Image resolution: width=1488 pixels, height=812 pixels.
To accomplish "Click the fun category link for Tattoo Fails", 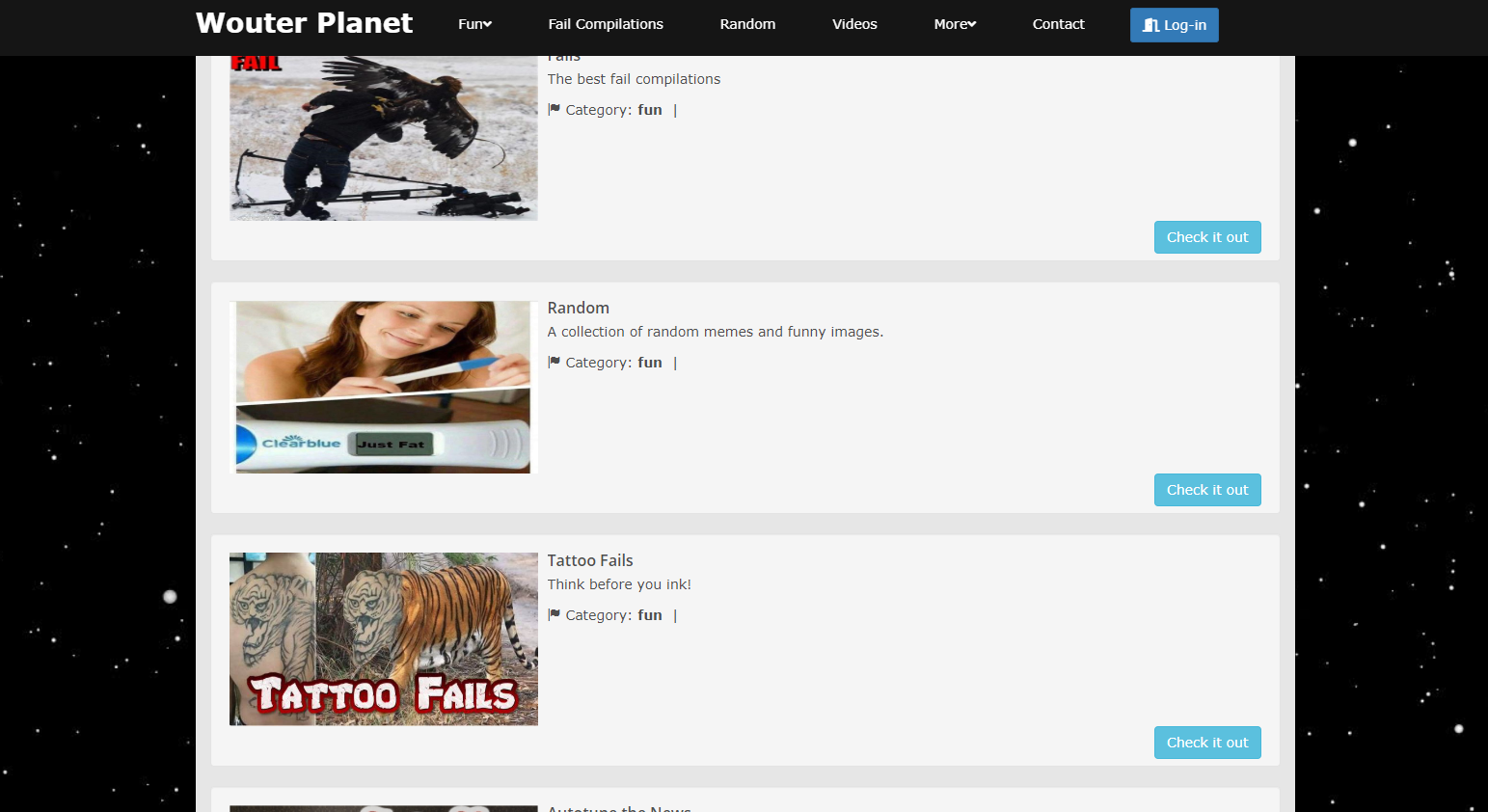I will click(649, 614).
